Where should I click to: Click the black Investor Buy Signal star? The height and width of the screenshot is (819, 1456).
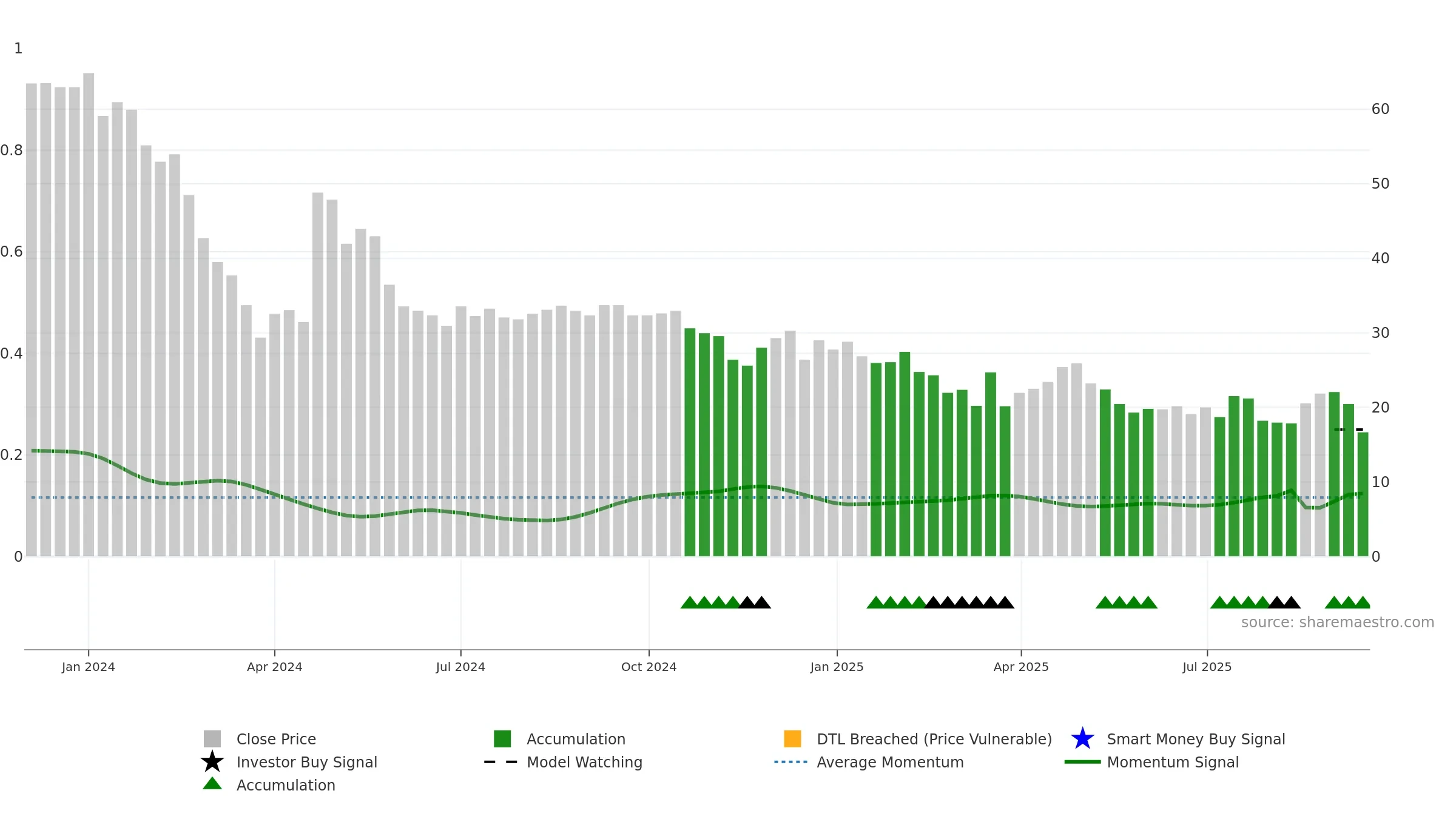coord(212,761)
